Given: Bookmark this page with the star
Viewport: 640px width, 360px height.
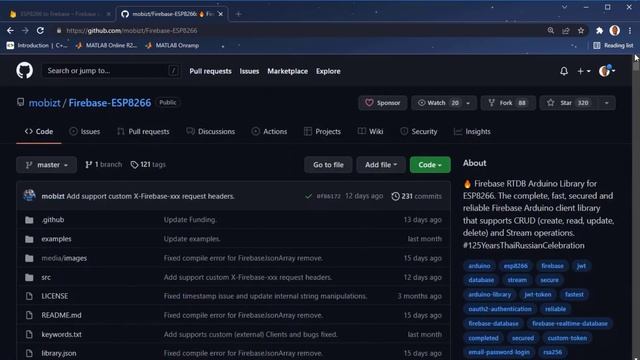Looking at the screenshot, I should click(x=581, y=31).
